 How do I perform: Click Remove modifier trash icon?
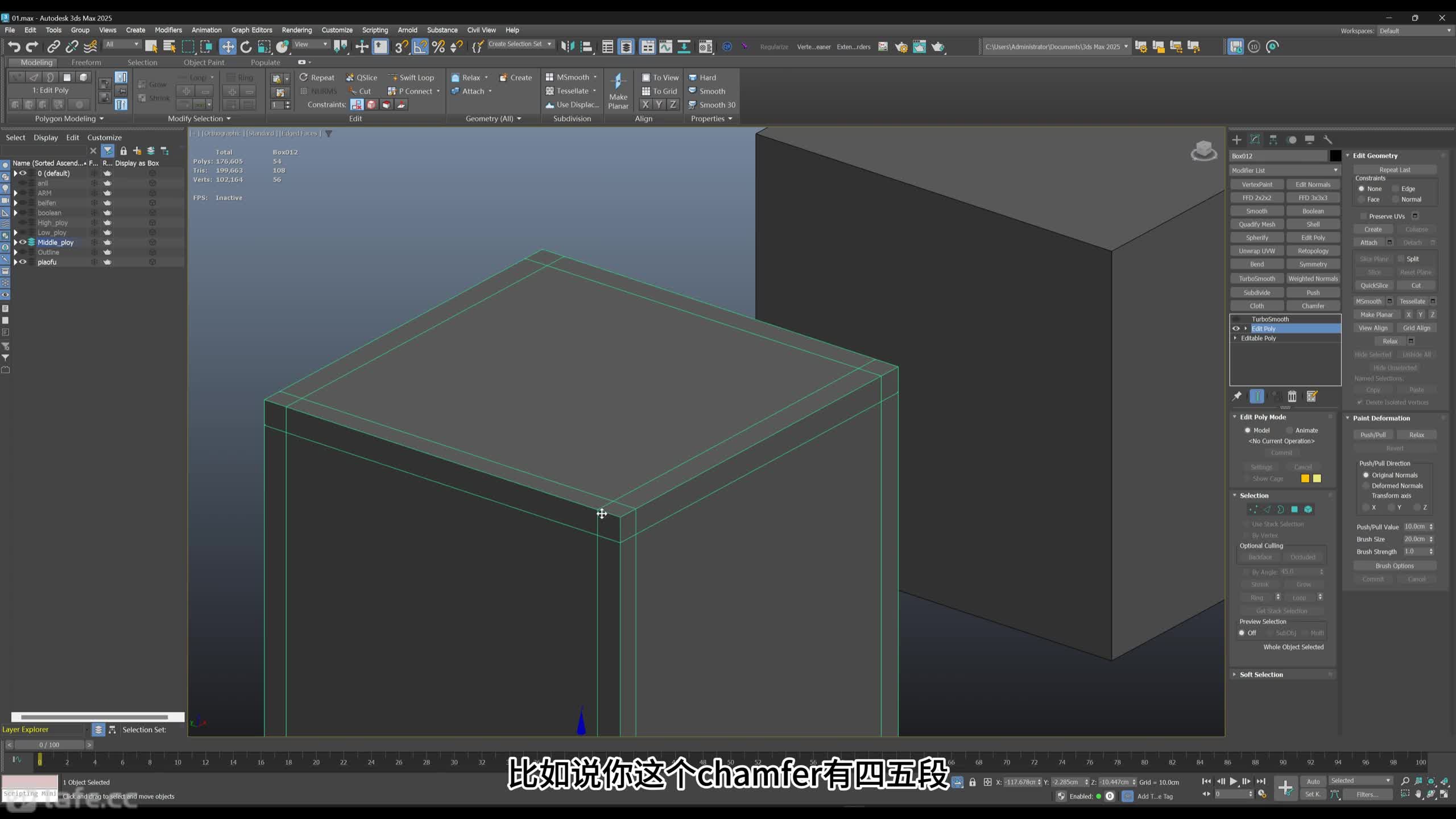pyautogui.click(x=1292, y=396)
